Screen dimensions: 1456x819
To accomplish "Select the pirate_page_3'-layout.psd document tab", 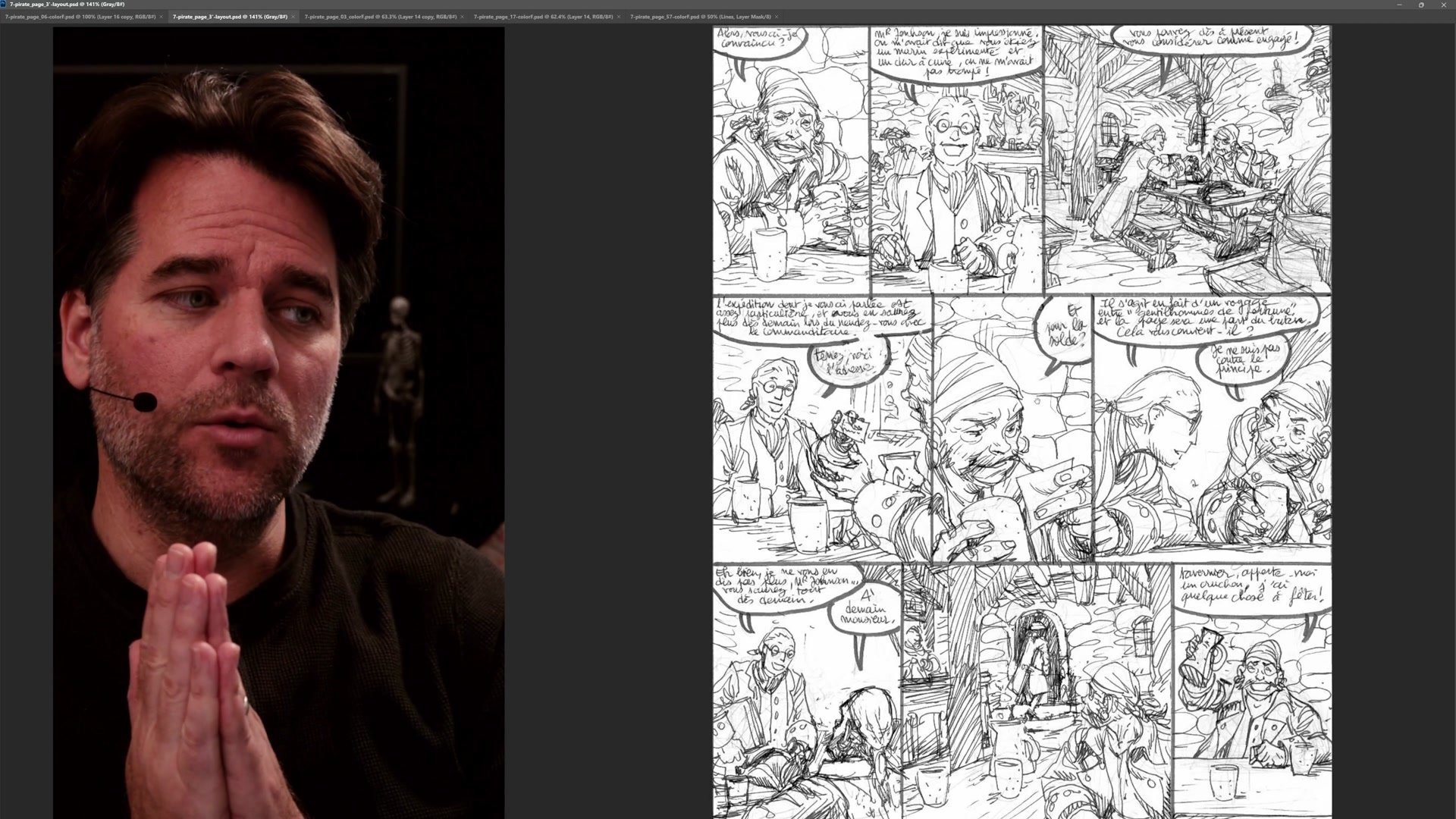I will point(230,17).
